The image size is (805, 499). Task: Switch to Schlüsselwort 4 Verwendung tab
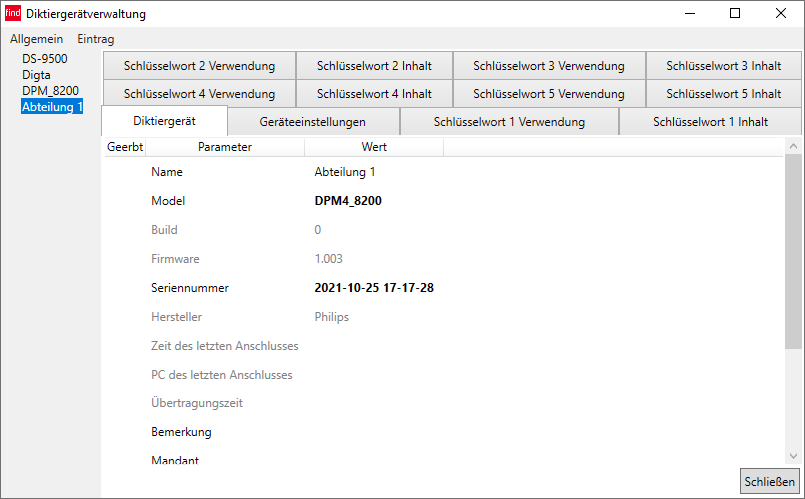199,94
